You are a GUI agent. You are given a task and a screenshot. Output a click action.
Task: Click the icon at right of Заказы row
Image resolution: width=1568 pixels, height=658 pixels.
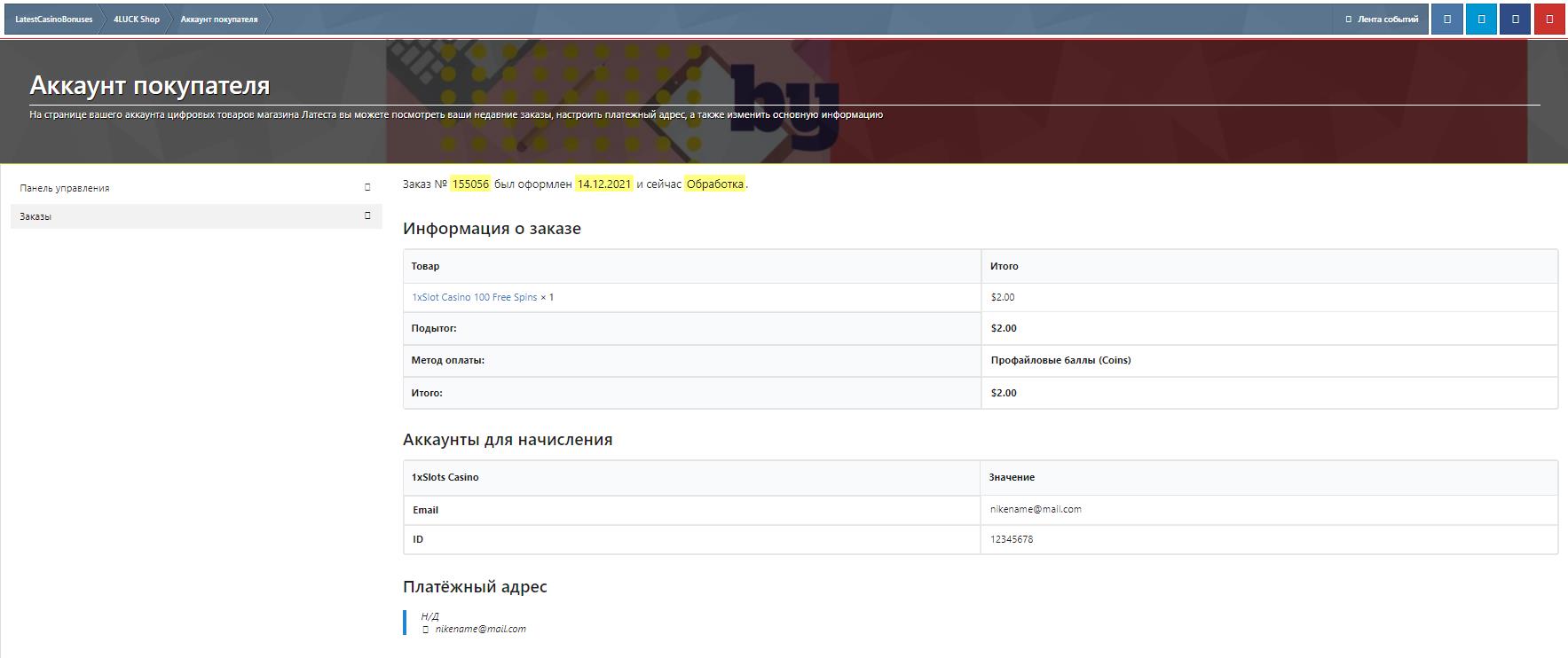(367, 215)
